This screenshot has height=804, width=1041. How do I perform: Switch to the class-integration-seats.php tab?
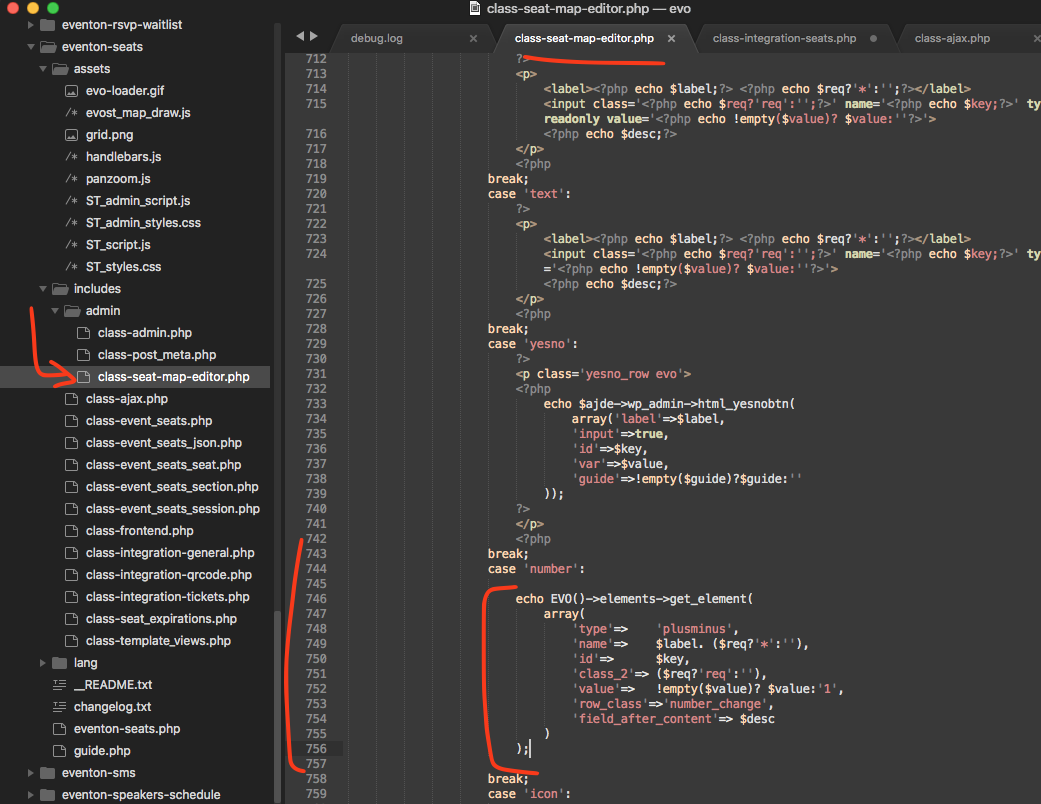pyautogui.click(x=783, y=39)
